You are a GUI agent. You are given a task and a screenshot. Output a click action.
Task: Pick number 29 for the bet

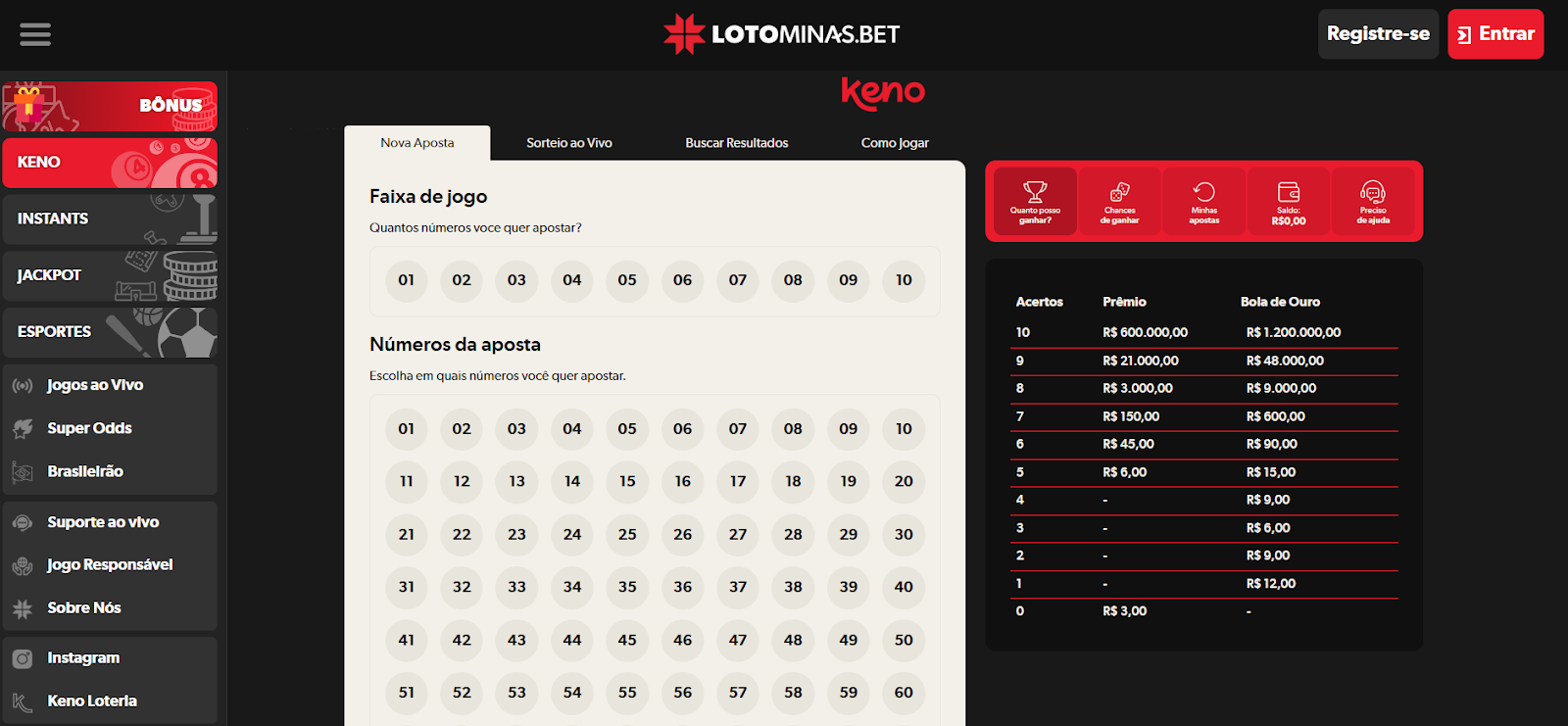coord(849,534)
